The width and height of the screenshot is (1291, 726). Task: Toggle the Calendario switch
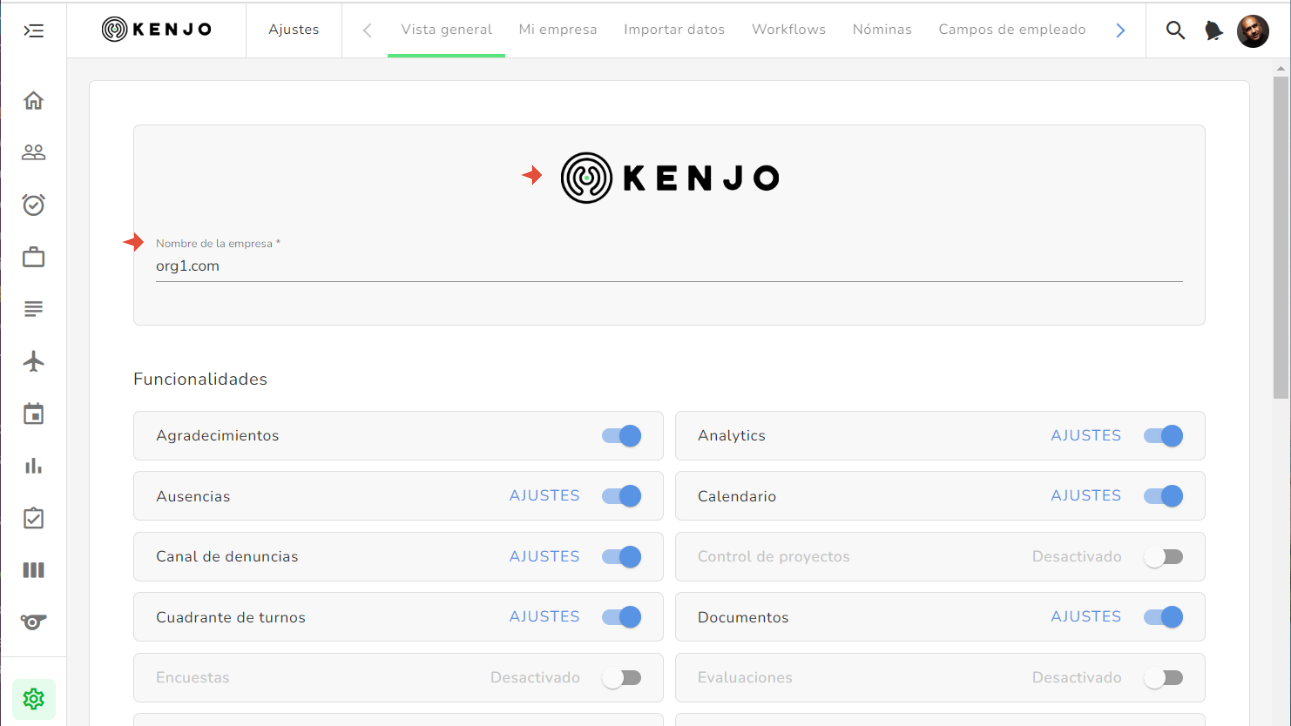pyautogui.click(x=1163, y=496)
